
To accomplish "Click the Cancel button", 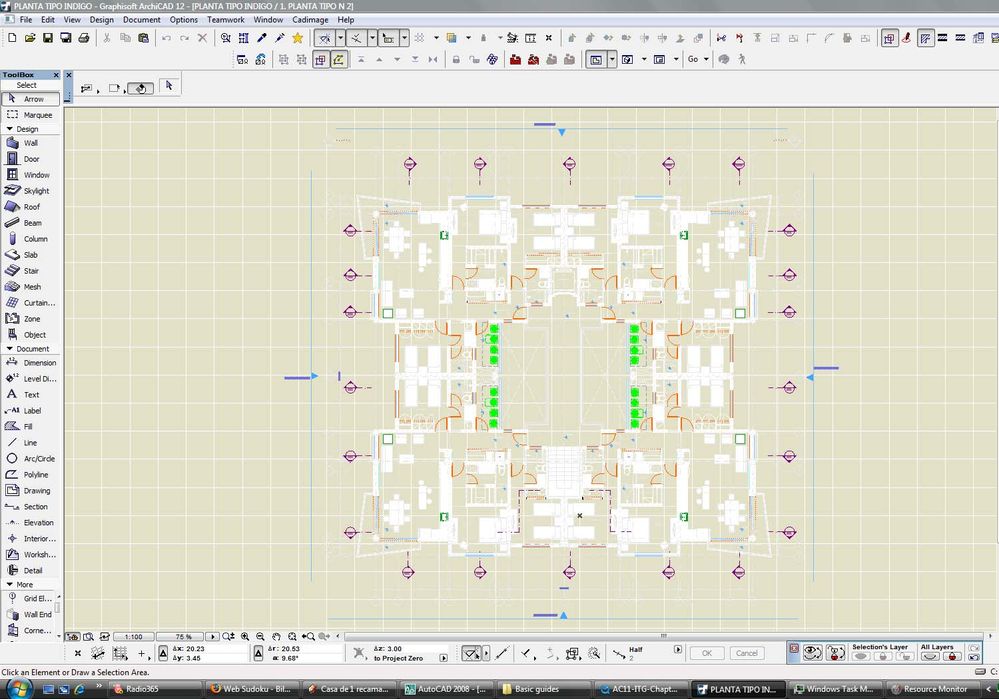I will [746, 653].
